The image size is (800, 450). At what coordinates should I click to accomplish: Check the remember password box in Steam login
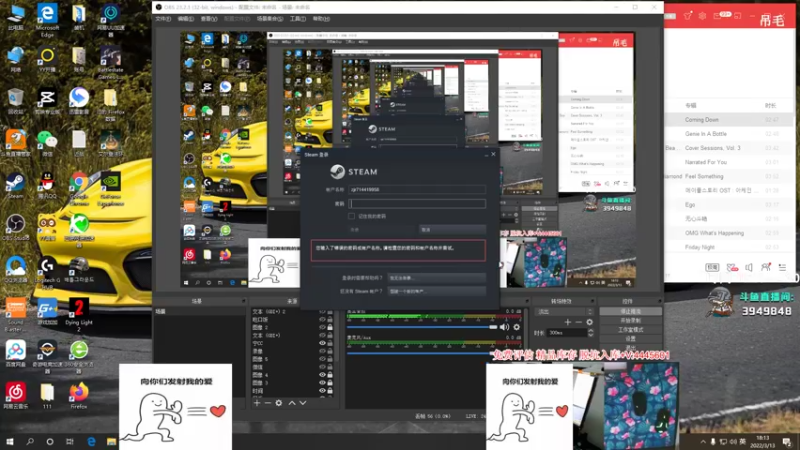click(x=352, y=216)
